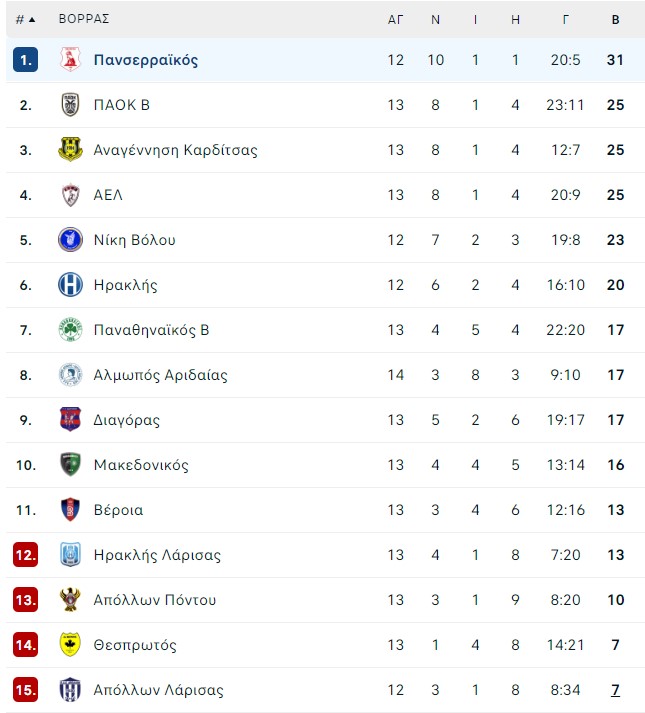Sort the table by rank # column
Screen dimensions: 645x713
(x=25, y=20)
